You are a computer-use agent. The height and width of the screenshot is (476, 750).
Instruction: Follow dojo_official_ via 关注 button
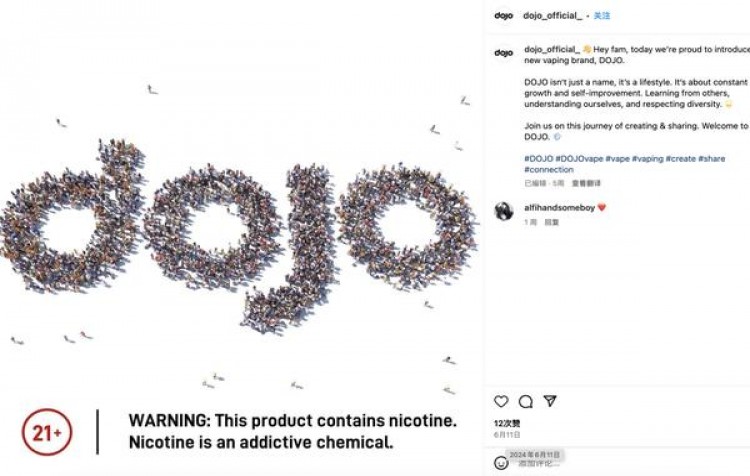(602, 16)
